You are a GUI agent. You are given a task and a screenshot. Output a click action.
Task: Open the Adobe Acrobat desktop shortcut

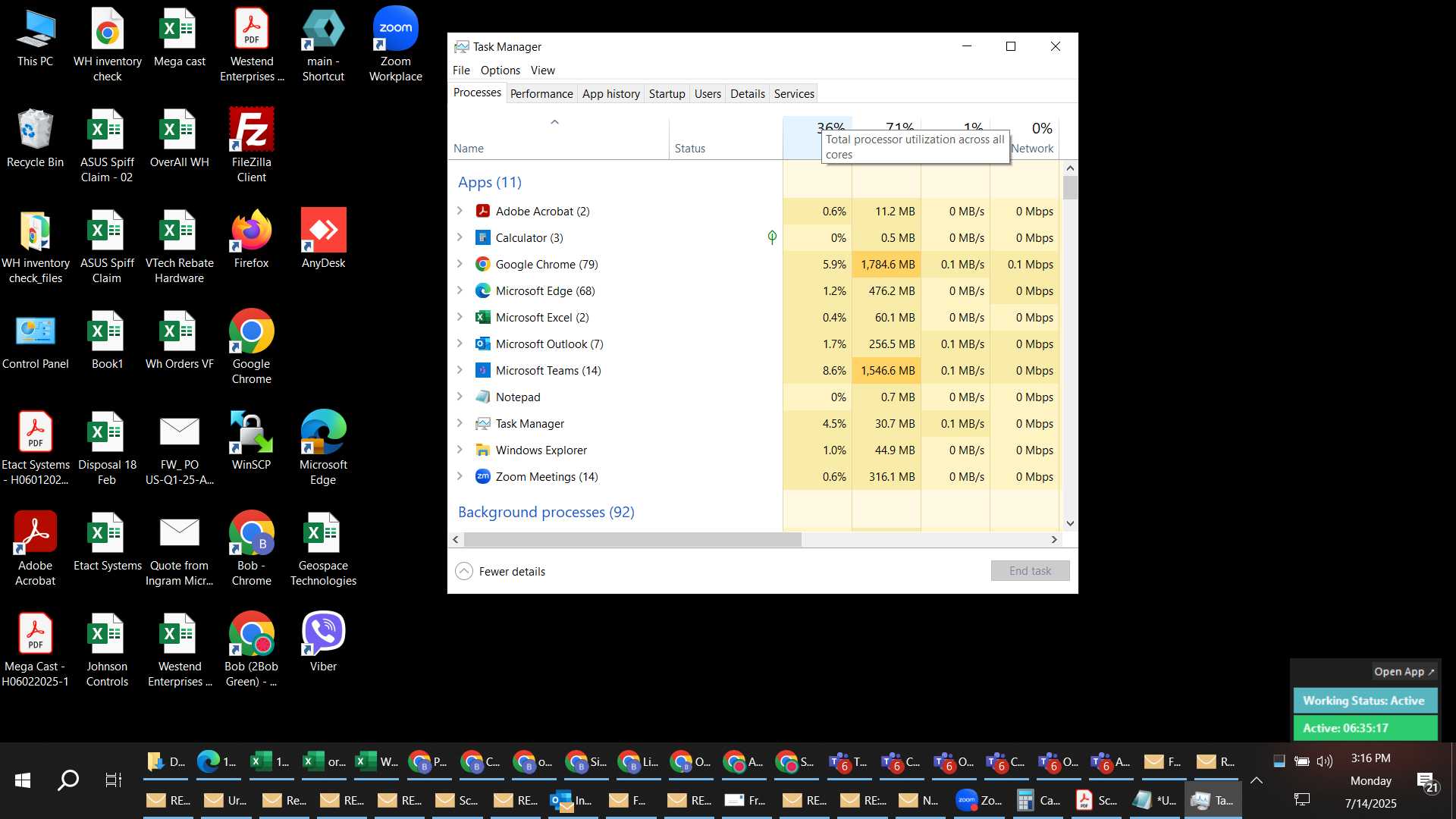pyautogui.click(x=35, y=548)
